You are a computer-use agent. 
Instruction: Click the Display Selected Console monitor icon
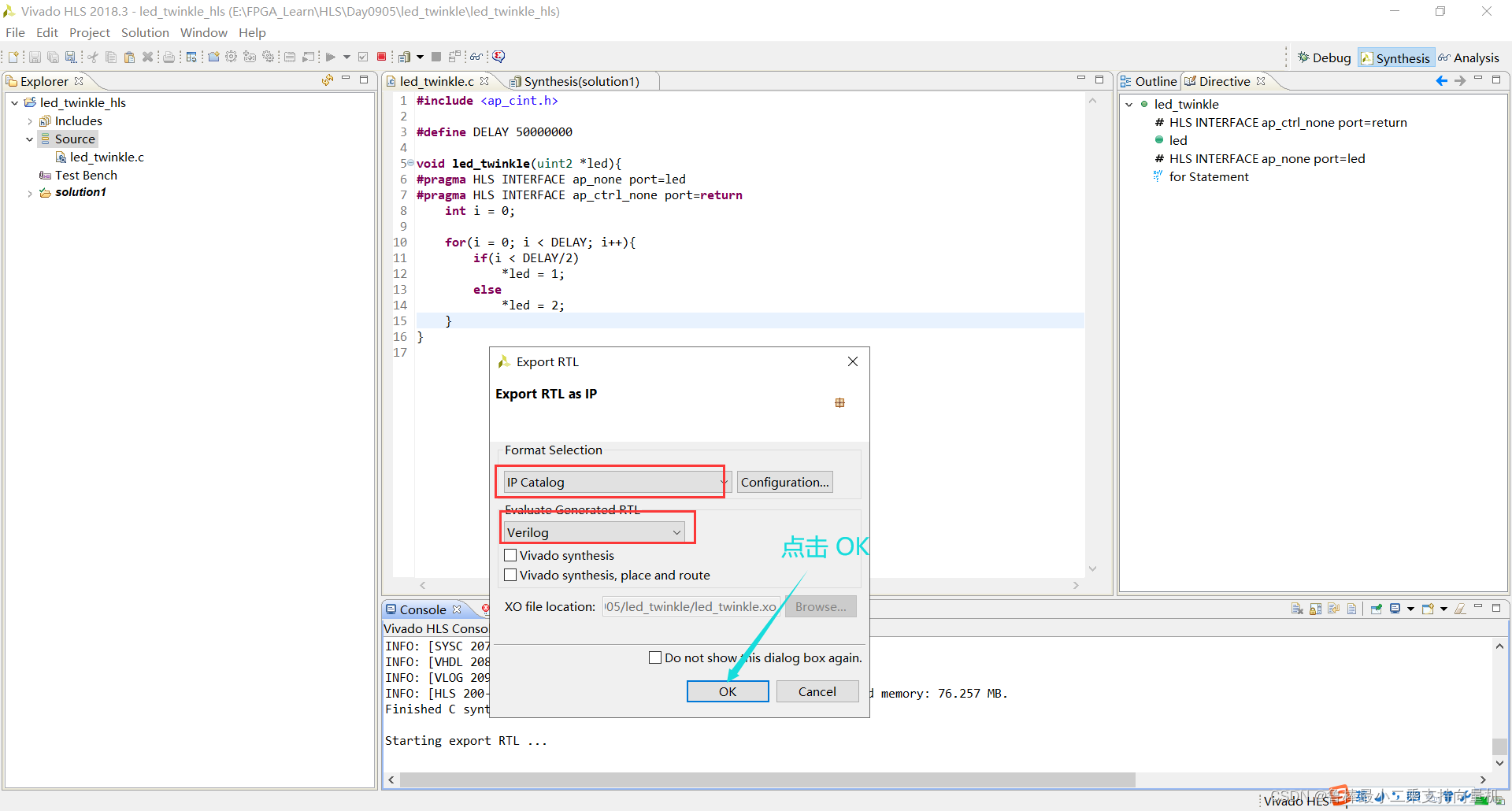(1395, 609)
